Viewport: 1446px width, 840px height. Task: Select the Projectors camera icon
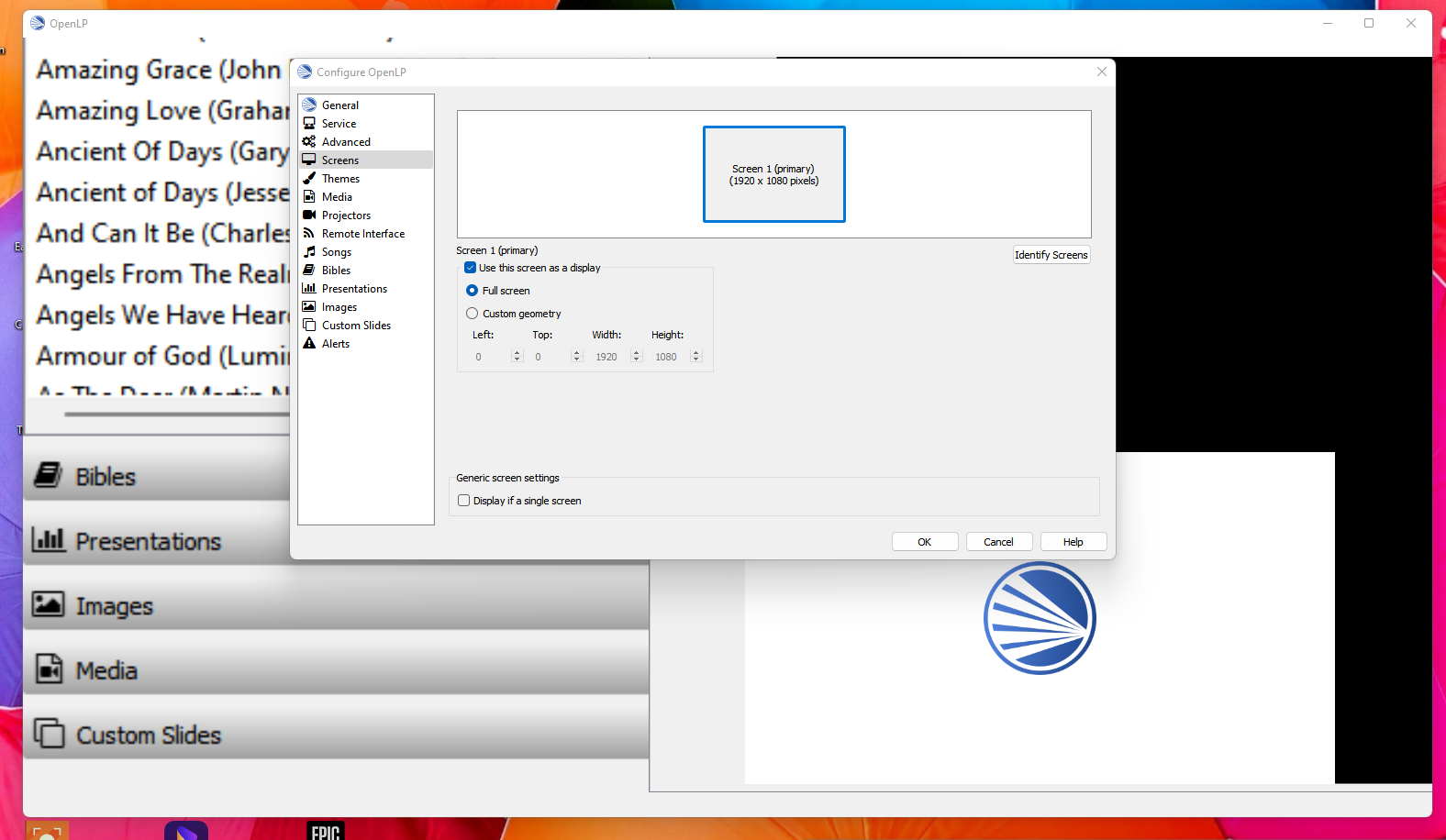click(x=309, y=215)
